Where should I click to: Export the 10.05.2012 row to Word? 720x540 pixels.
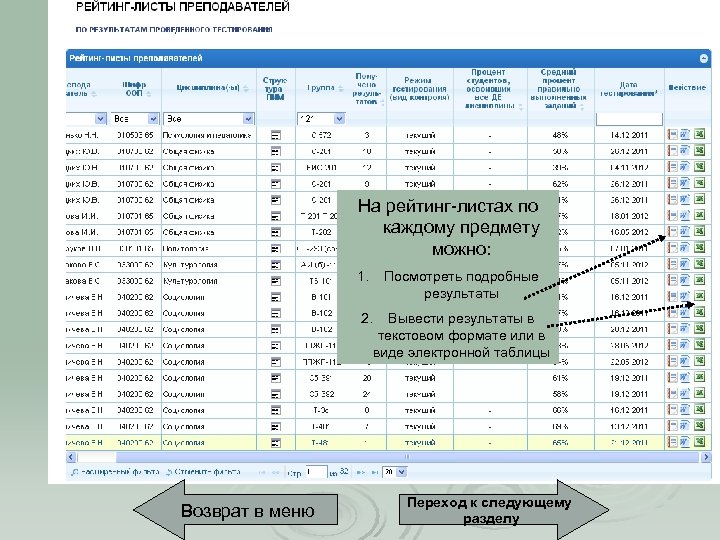[685, 231]
